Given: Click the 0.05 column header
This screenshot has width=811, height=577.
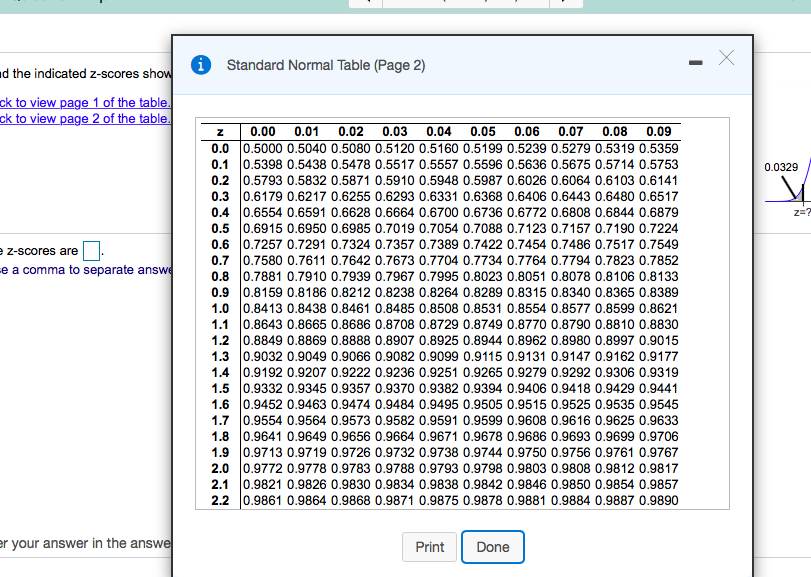Looking at the screenshot, I should click(483, 132).
